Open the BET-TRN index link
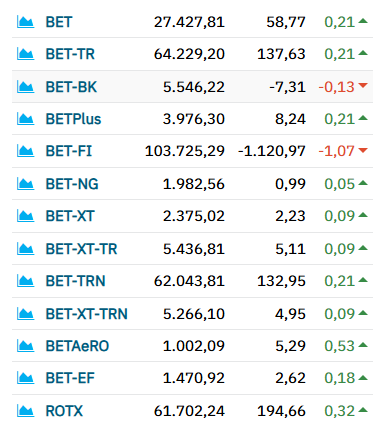 pos(75,281)
